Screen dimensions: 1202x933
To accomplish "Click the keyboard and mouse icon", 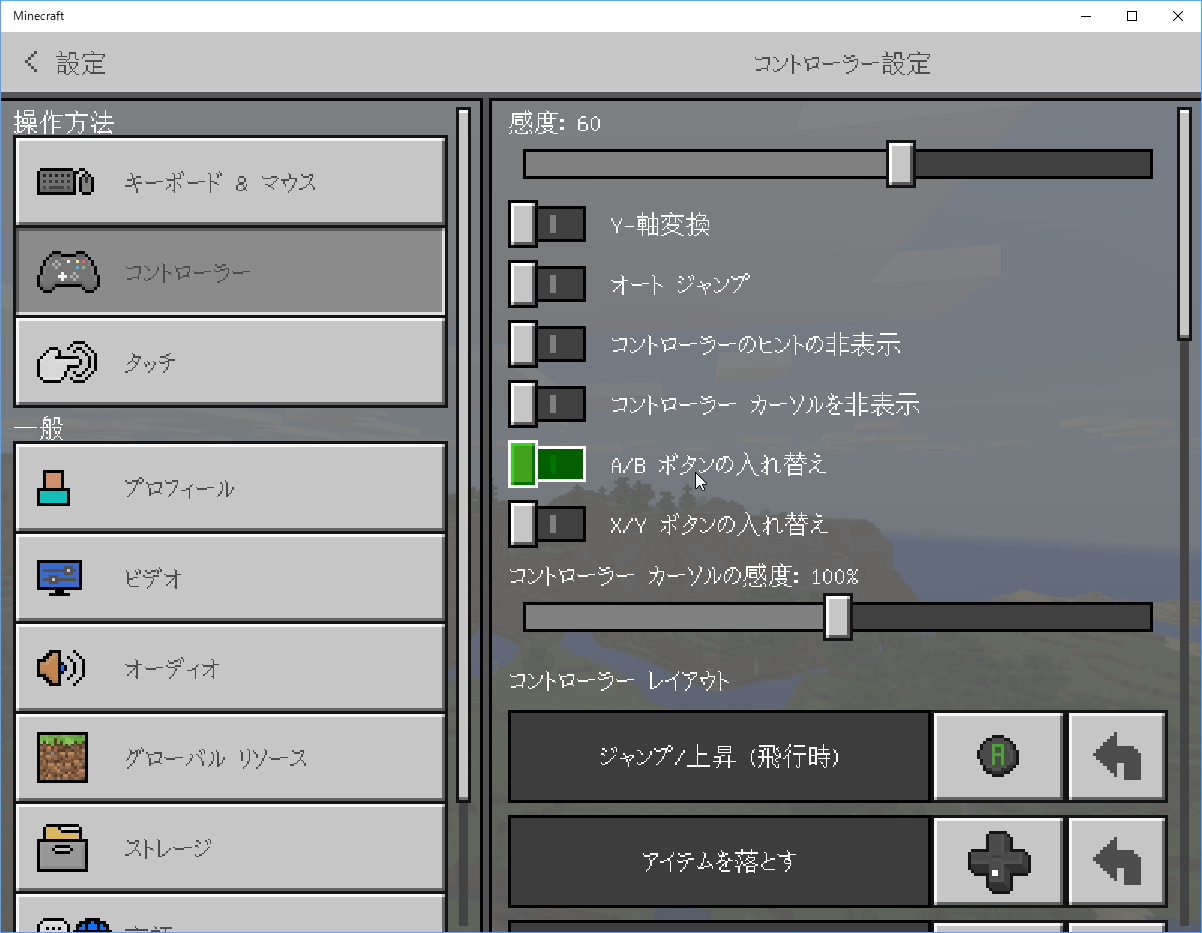I will point(65,182).
